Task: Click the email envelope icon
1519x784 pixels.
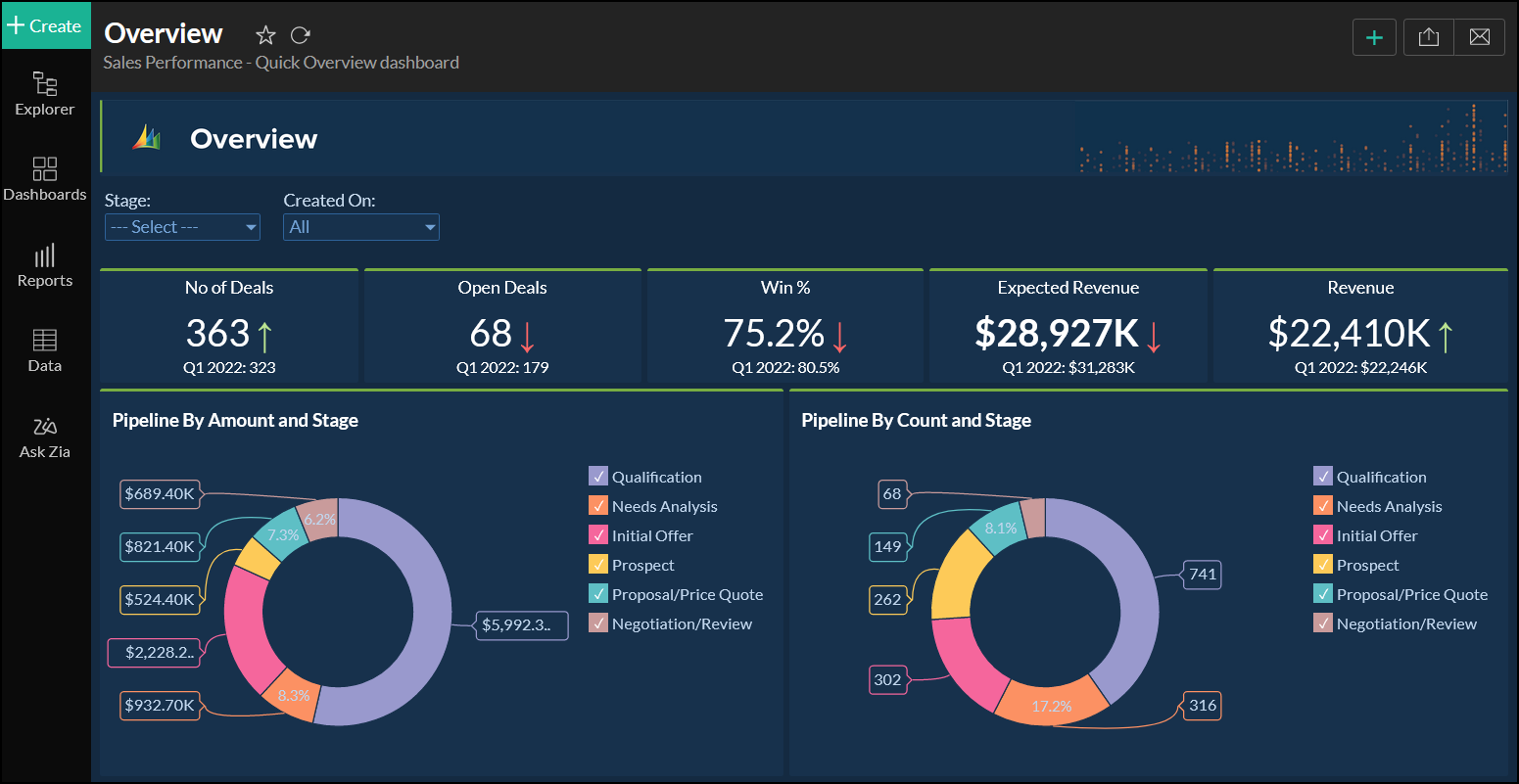Action: (1479, 37)
